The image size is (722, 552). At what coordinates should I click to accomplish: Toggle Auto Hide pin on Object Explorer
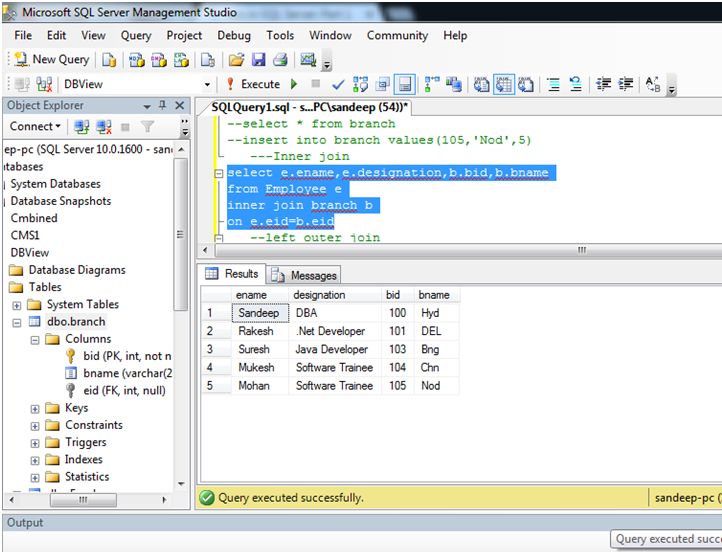coord(164,106)
